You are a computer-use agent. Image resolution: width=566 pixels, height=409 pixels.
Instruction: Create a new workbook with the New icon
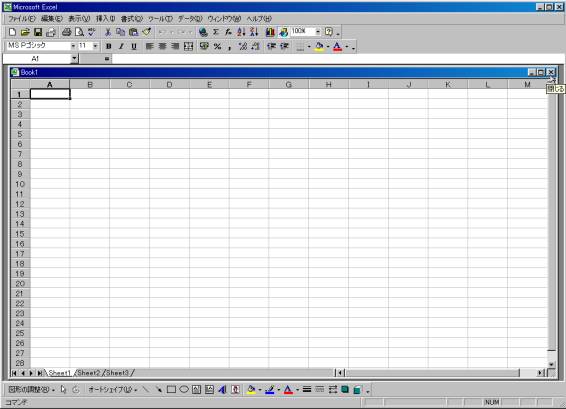[x=12, y=32]
